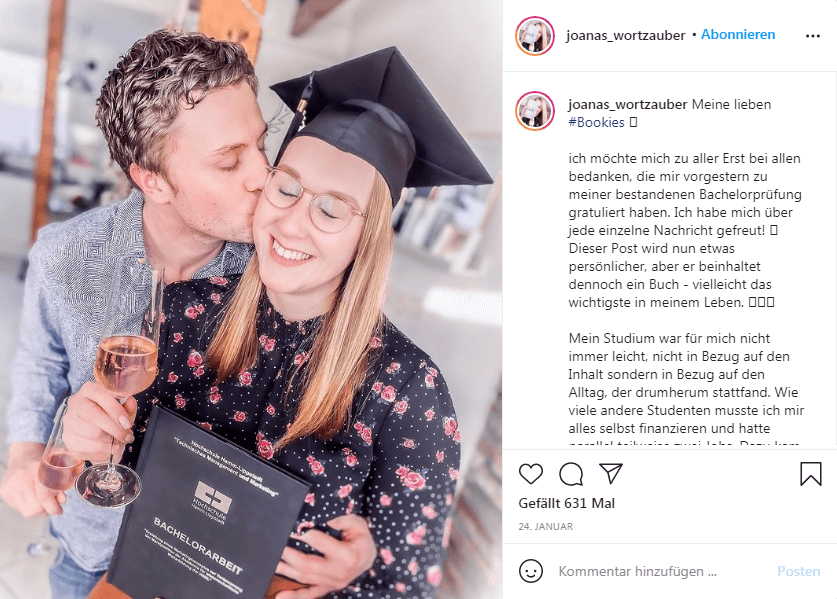837x599 pixels.
Task: Open the emoji picker smiley icon
Action: [x=531, y=571]
